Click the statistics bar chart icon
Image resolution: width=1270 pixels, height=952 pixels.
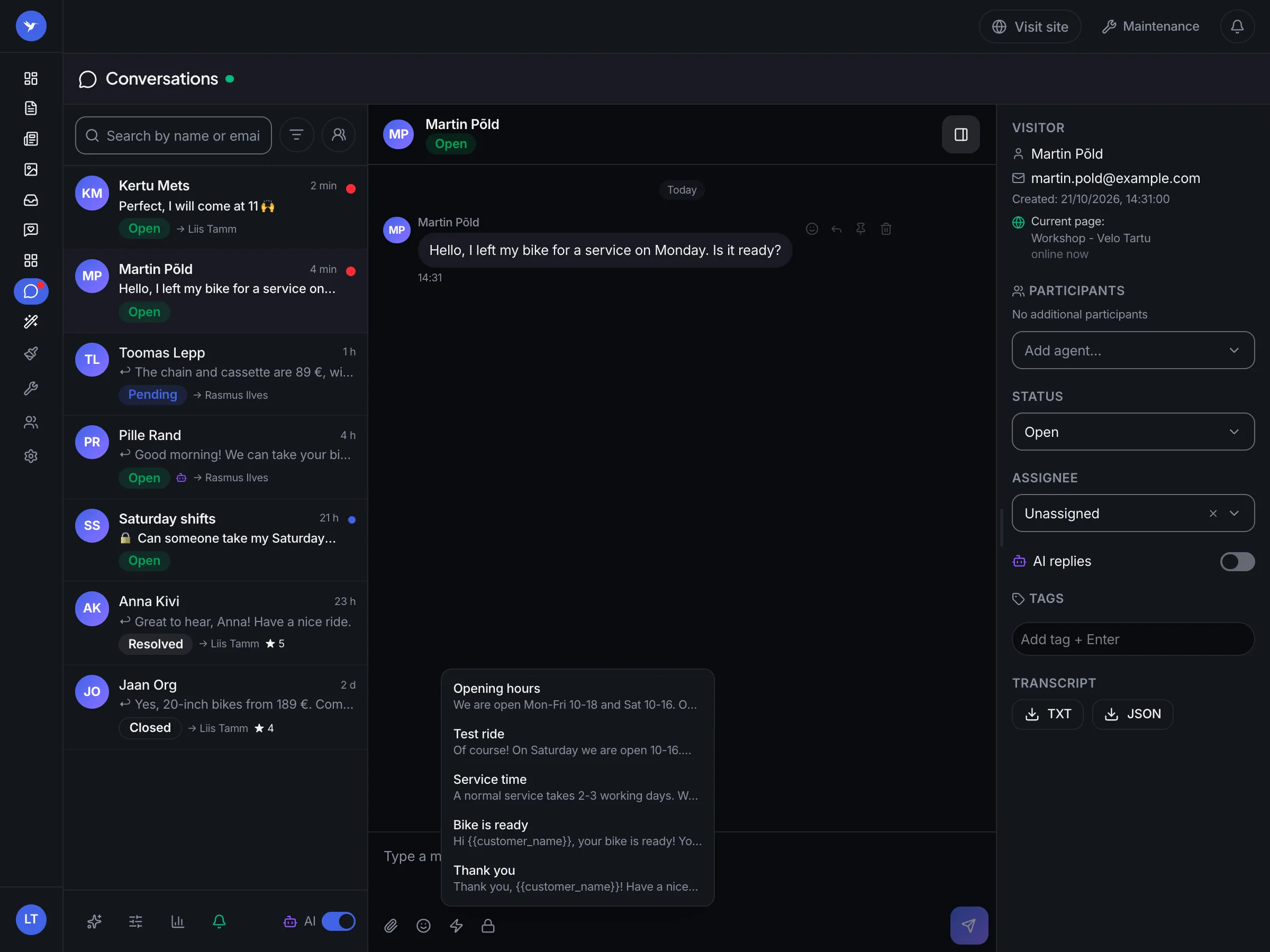[177, 921]
